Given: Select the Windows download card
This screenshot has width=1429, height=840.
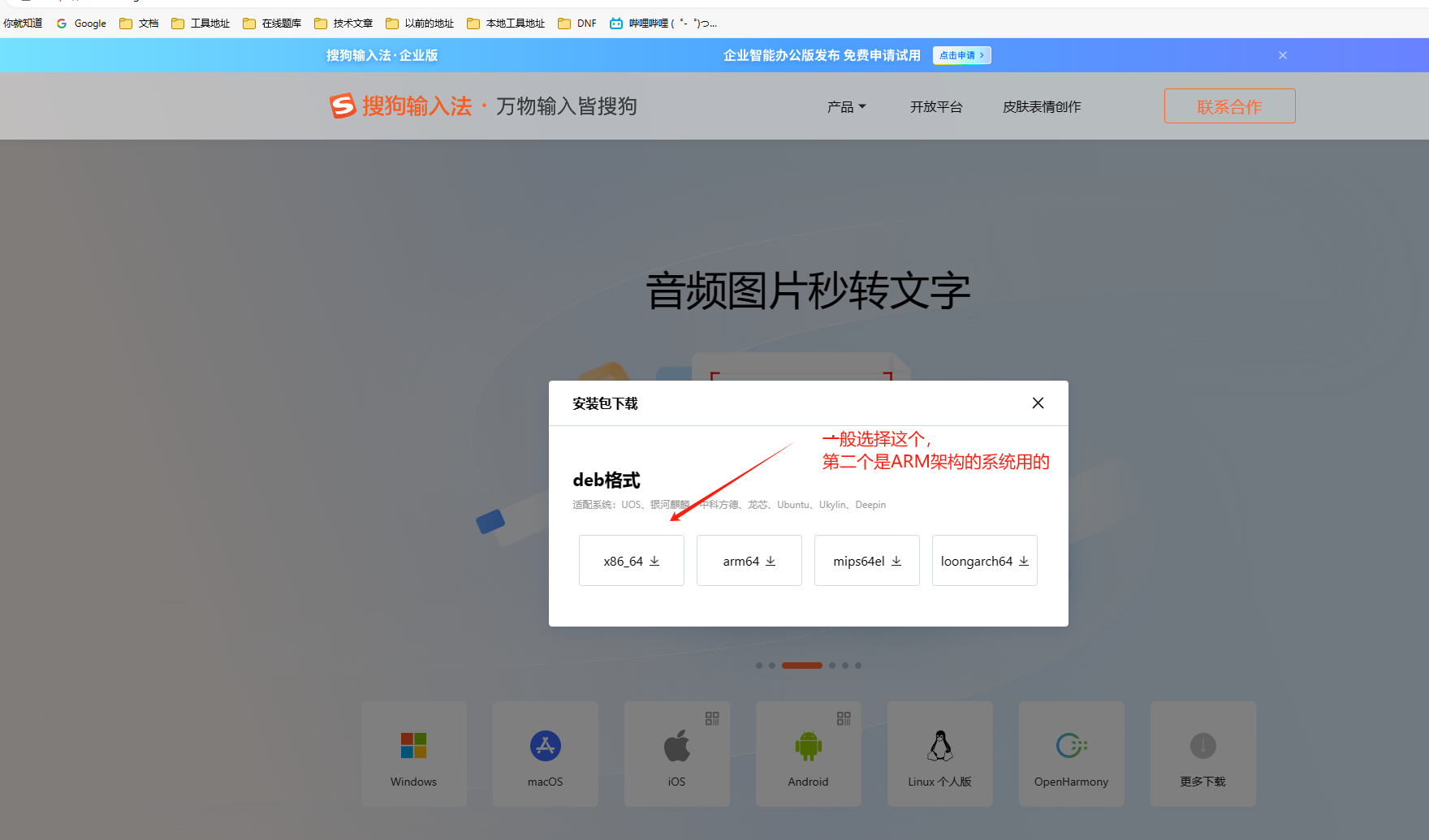Looking at the screenshot, I should 414,754.
